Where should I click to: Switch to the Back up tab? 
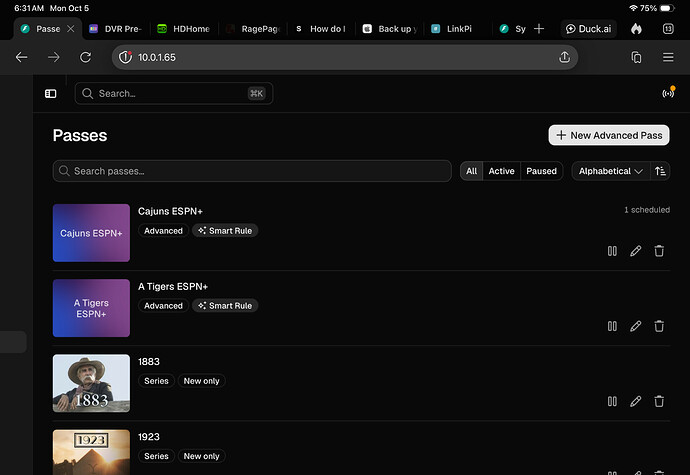[389, 29]
